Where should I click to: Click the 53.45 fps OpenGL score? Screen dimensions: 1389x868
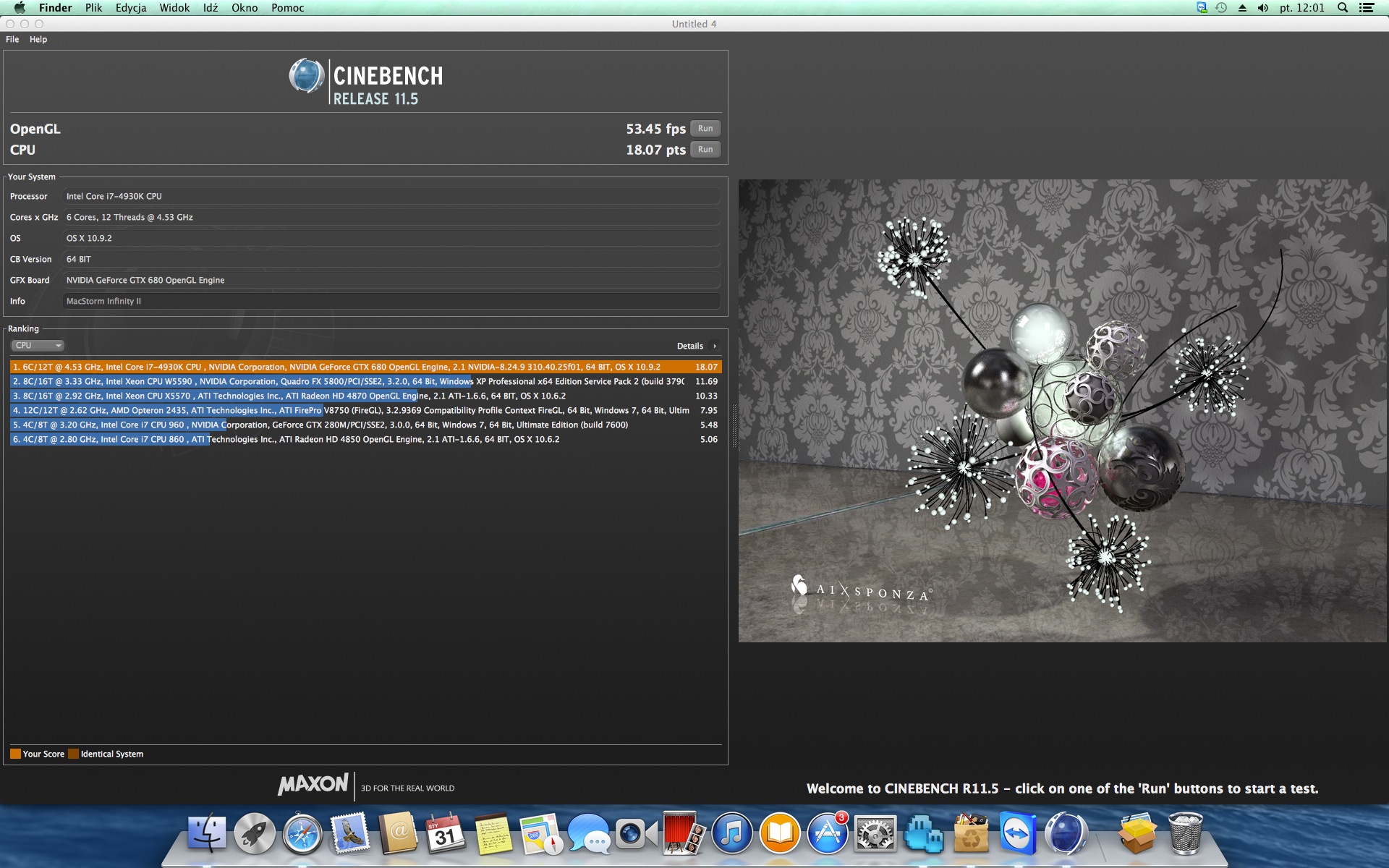click(x=655, y=129)
